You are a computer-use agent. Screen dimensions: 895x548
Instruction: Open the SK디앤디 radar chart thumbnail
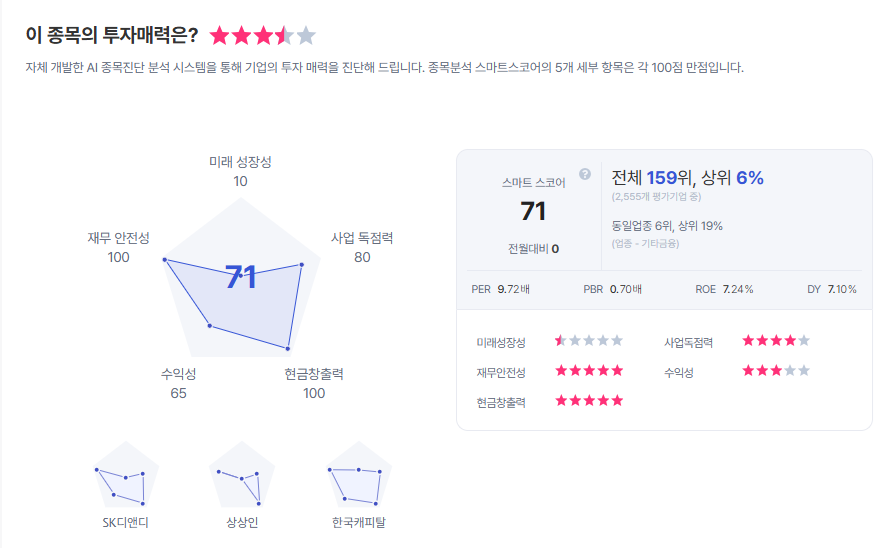click(x=125, y=478)
